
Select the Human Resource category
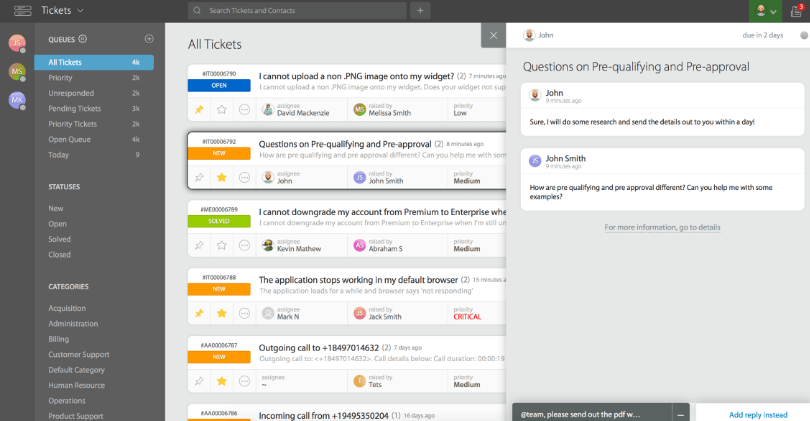click(x=76, y=386)
